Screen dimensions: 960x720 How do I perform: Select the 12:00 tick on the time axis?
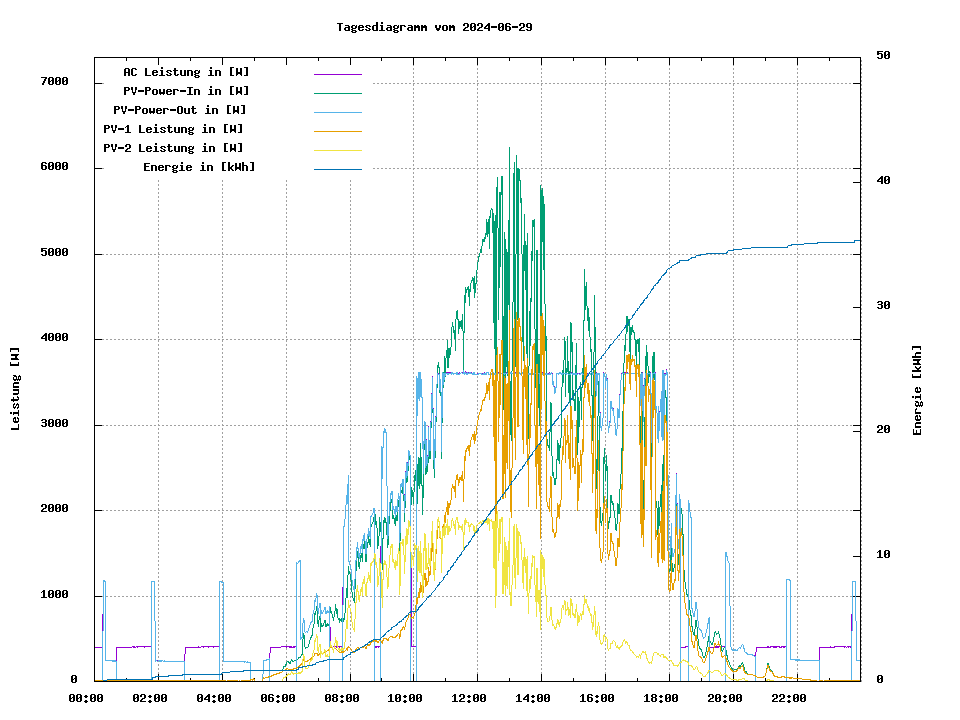coord(470,698)
